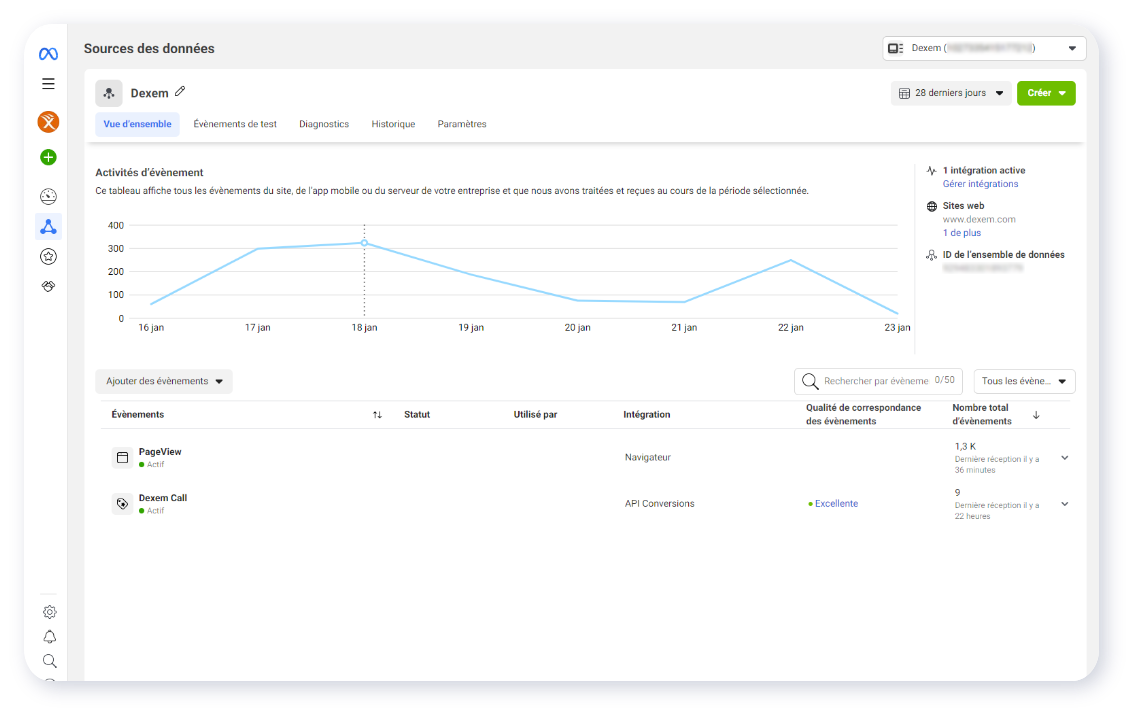Expand the PageView row chevron
This screenshot has height=718, width=1135.
pos(1065,457)
